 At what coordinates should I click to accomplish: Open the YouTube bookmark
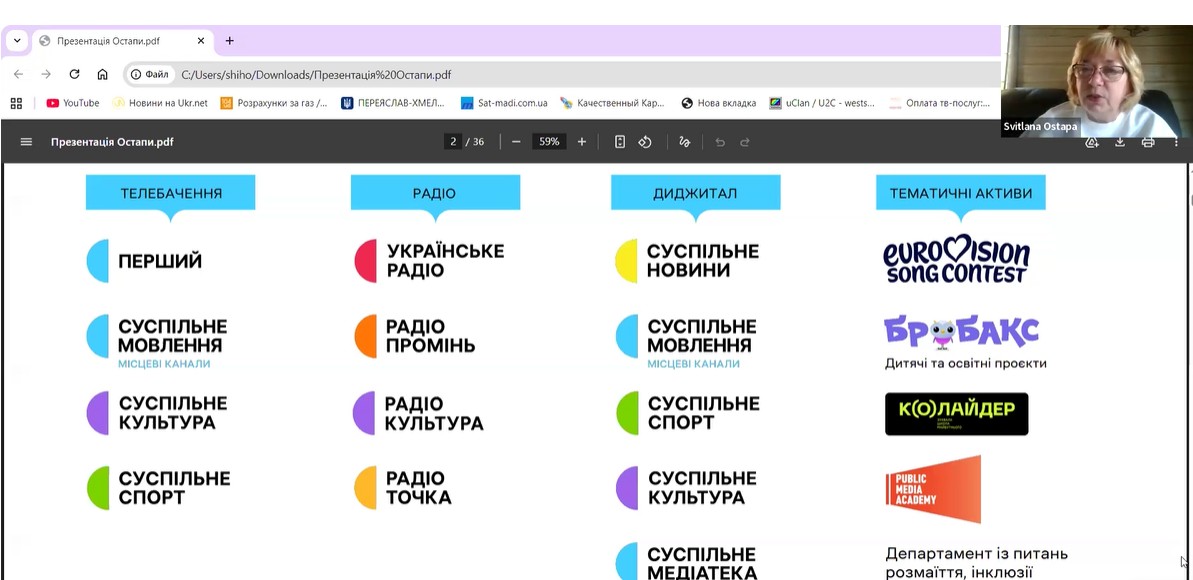[73, 103]
